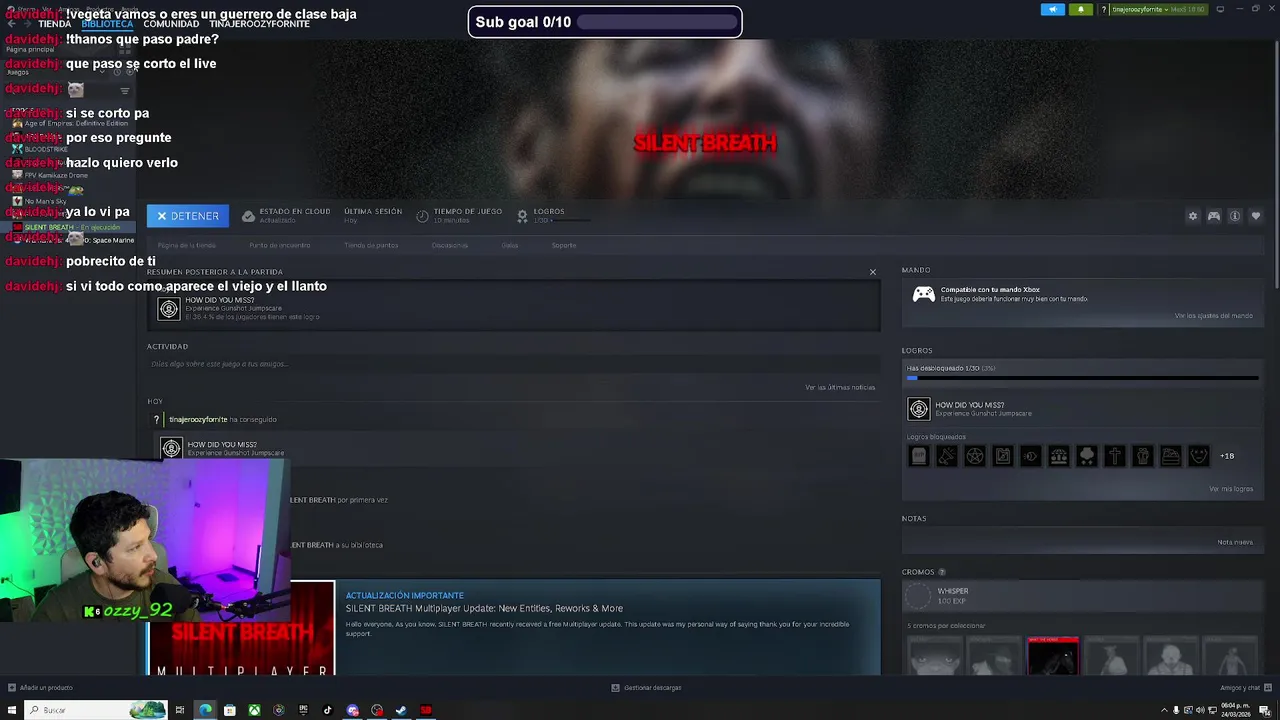The image size is (1280, 720).
Task: Switch to Big Picture mode monitor icon
Action: pos(1220,9)
